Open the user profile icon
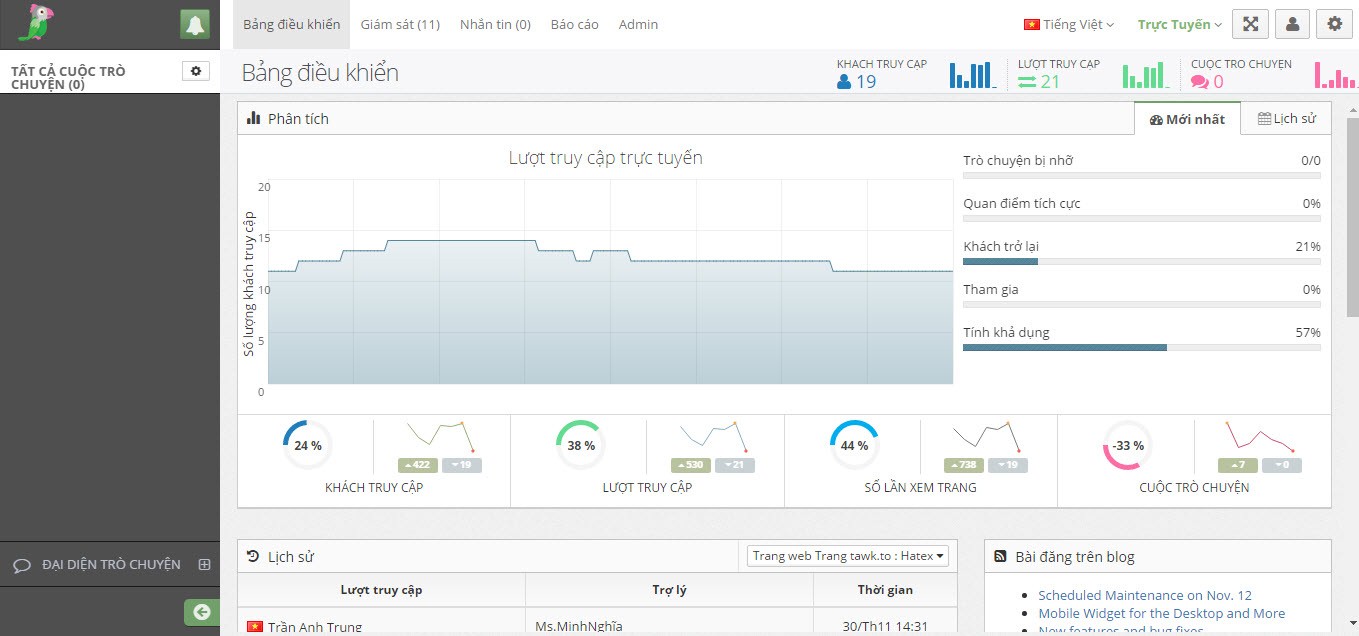Image resolution: width=1359 pixels, height=636 pixels. 1292,25
